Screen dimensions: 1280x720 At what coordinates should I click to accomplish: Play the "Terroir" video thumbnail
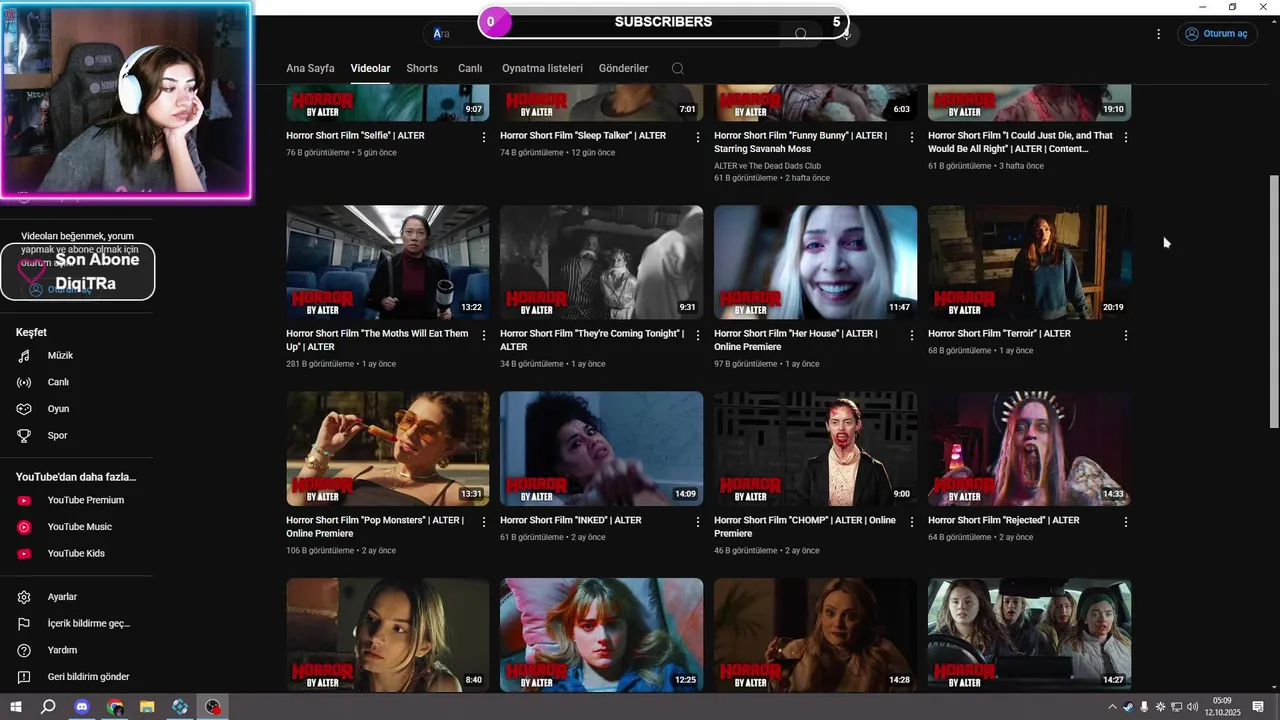tap(1029, 262)
